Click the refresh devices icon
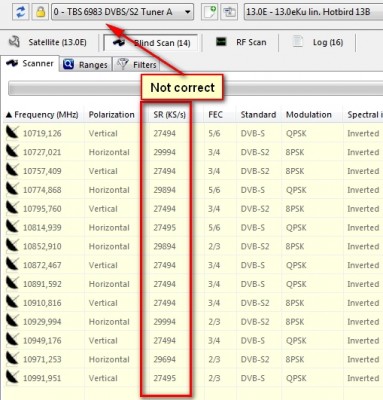Screen dimensions: 383x400 point(21,12)
